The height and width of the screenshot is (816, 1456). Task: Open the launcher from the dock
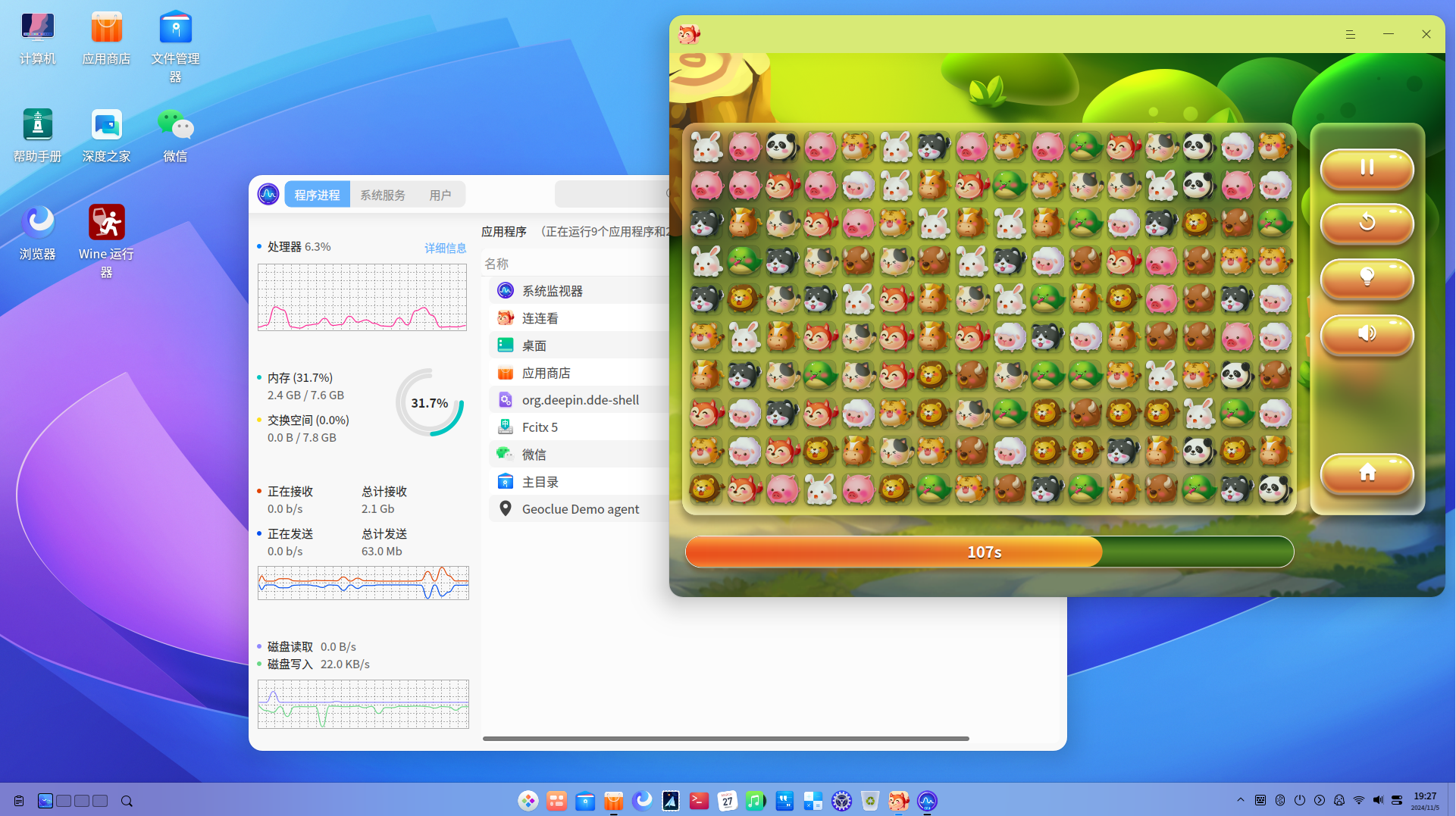pyautogui.click(x=528, y=801)
